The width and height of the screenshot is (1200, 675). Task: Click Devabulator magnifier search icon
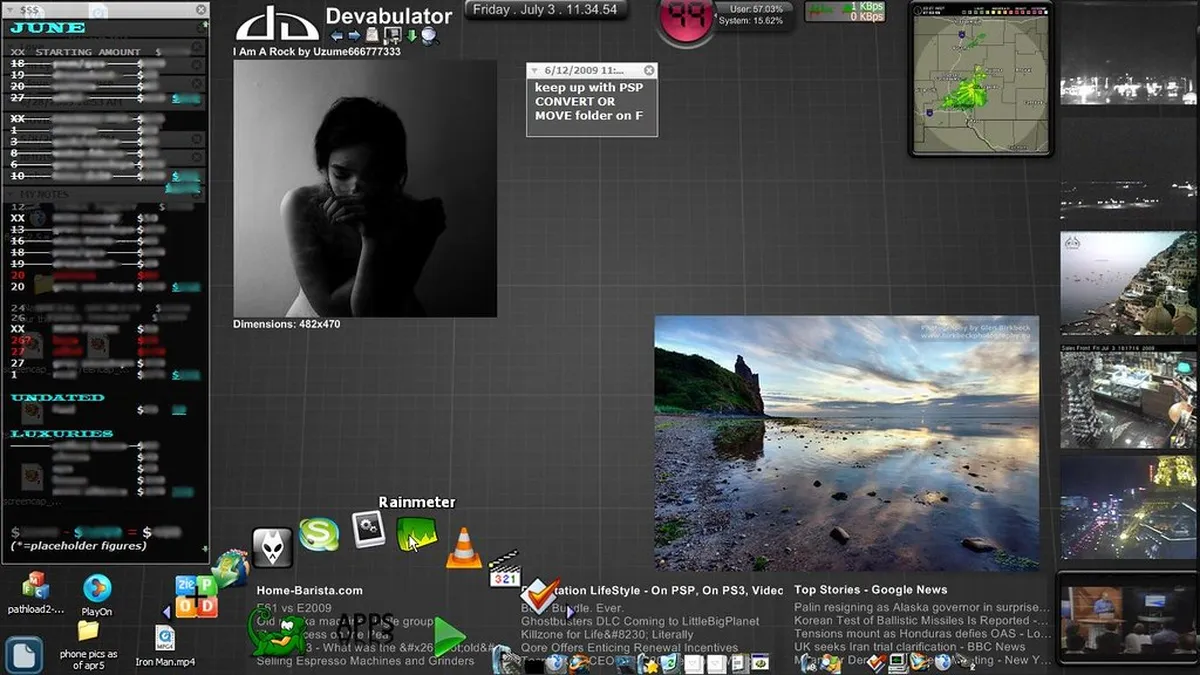coord(429,36)
